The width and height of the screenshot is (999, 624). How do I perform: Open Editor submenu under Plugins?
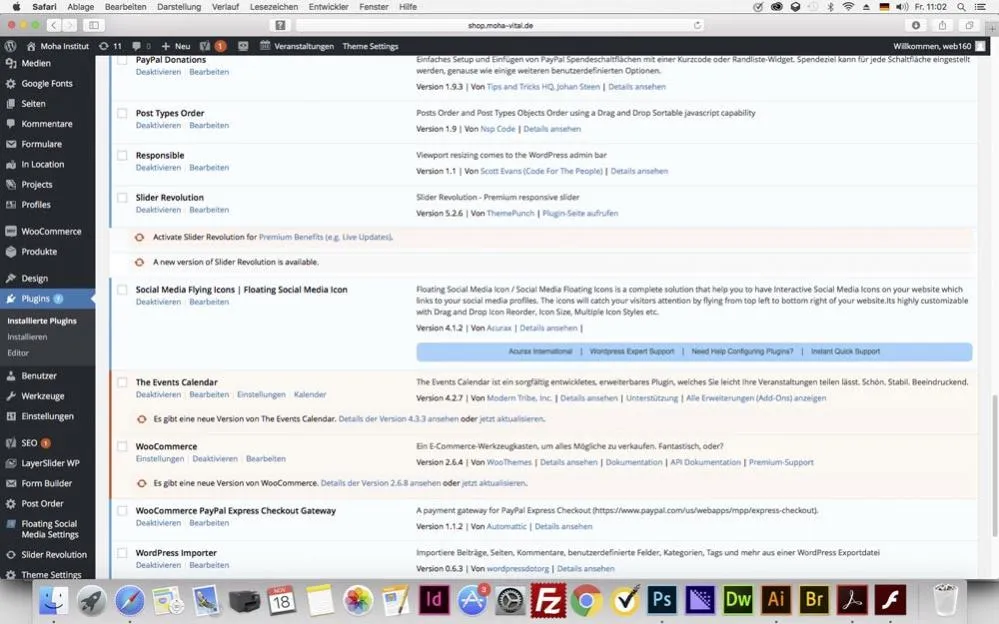pyautogui.click(x=18, y=352)
